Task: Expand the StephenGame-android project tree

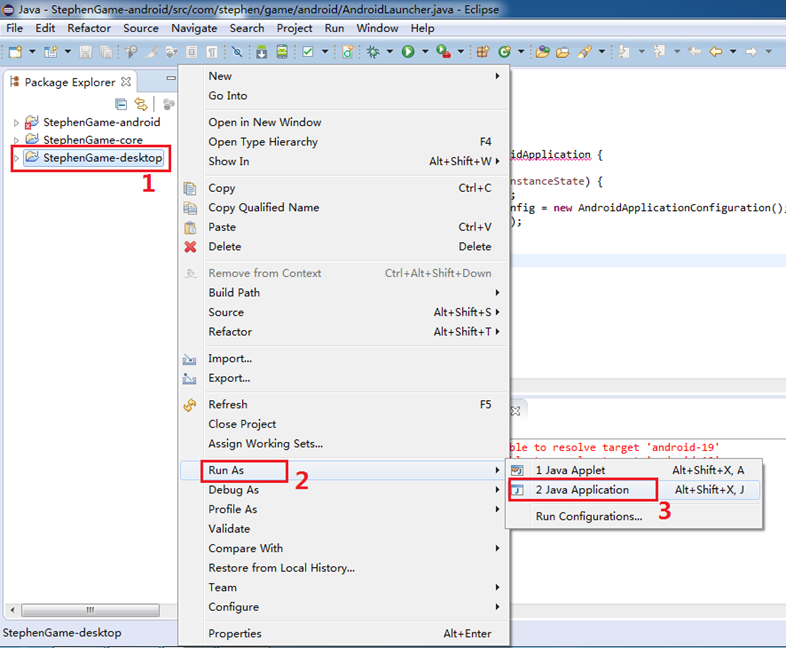Action: [x=16, y=123]
